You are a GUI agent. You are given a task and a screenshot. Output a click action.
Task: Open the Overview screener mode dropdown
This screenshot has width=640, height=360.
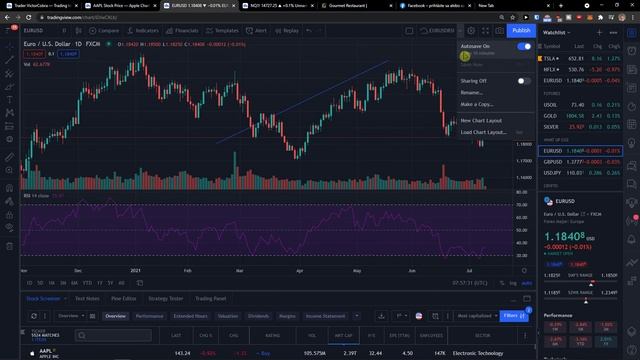tap(71, 316)
